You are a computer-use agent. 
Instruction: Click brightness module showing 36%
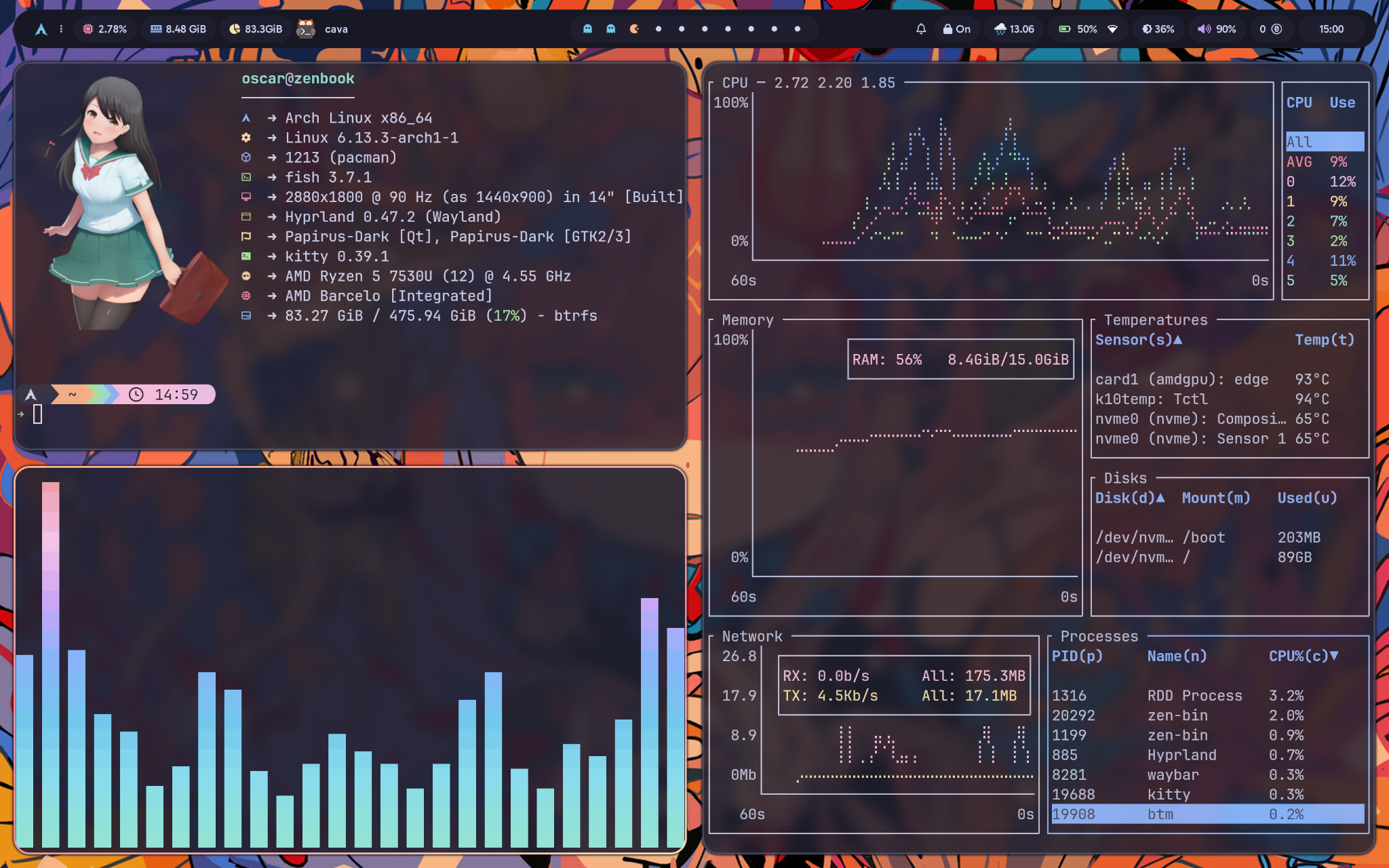[x=1158, y=29]
